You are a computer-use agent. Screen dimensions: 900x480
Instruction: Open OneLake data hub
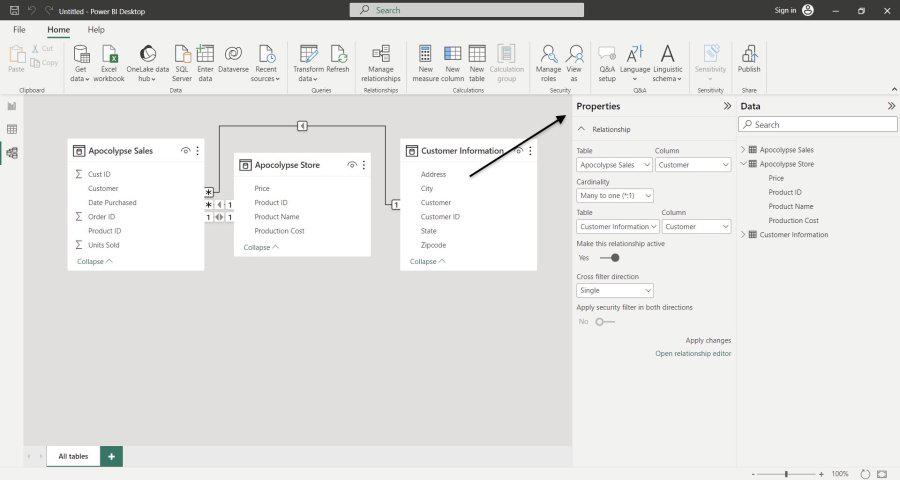point(148,63)
